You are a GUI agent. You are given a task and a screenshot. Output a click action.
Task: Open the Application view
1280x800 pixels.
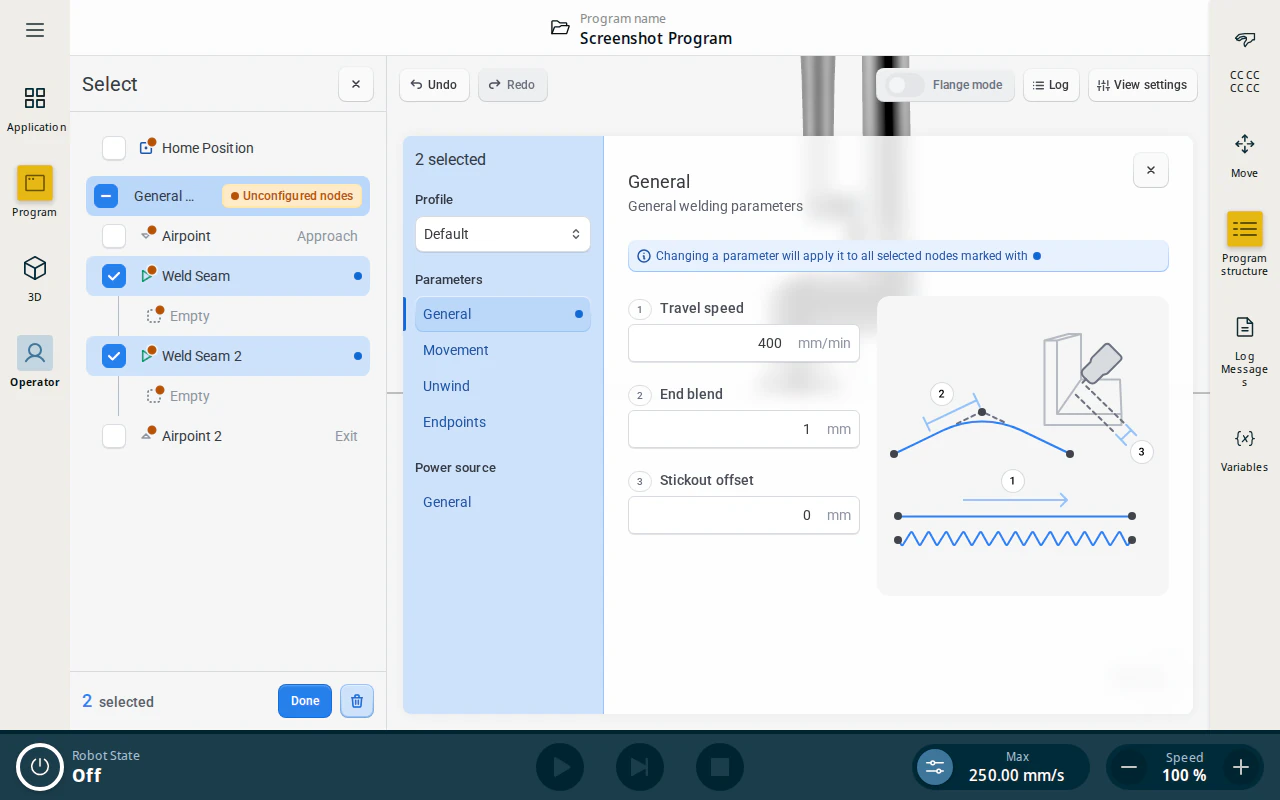click(x=35, y=109)
